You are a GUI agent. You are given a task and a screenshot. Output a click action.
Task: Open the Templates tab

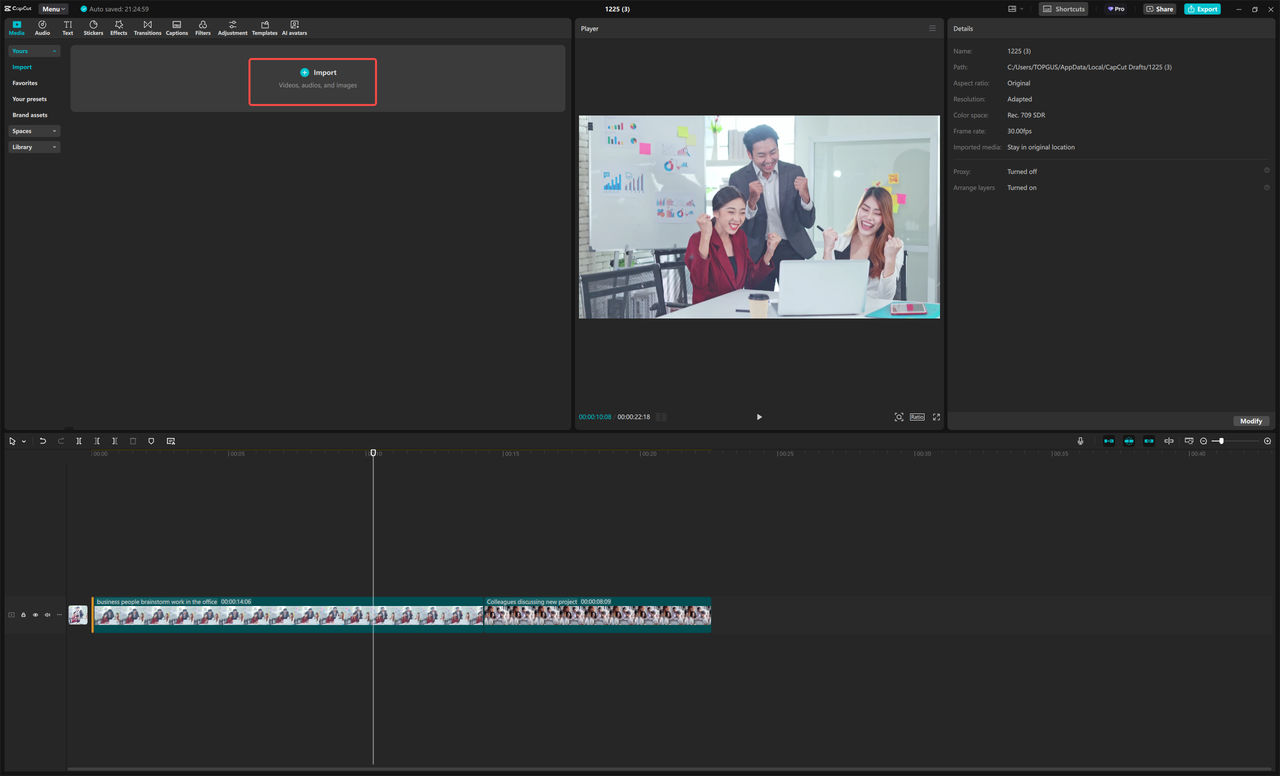265,27
